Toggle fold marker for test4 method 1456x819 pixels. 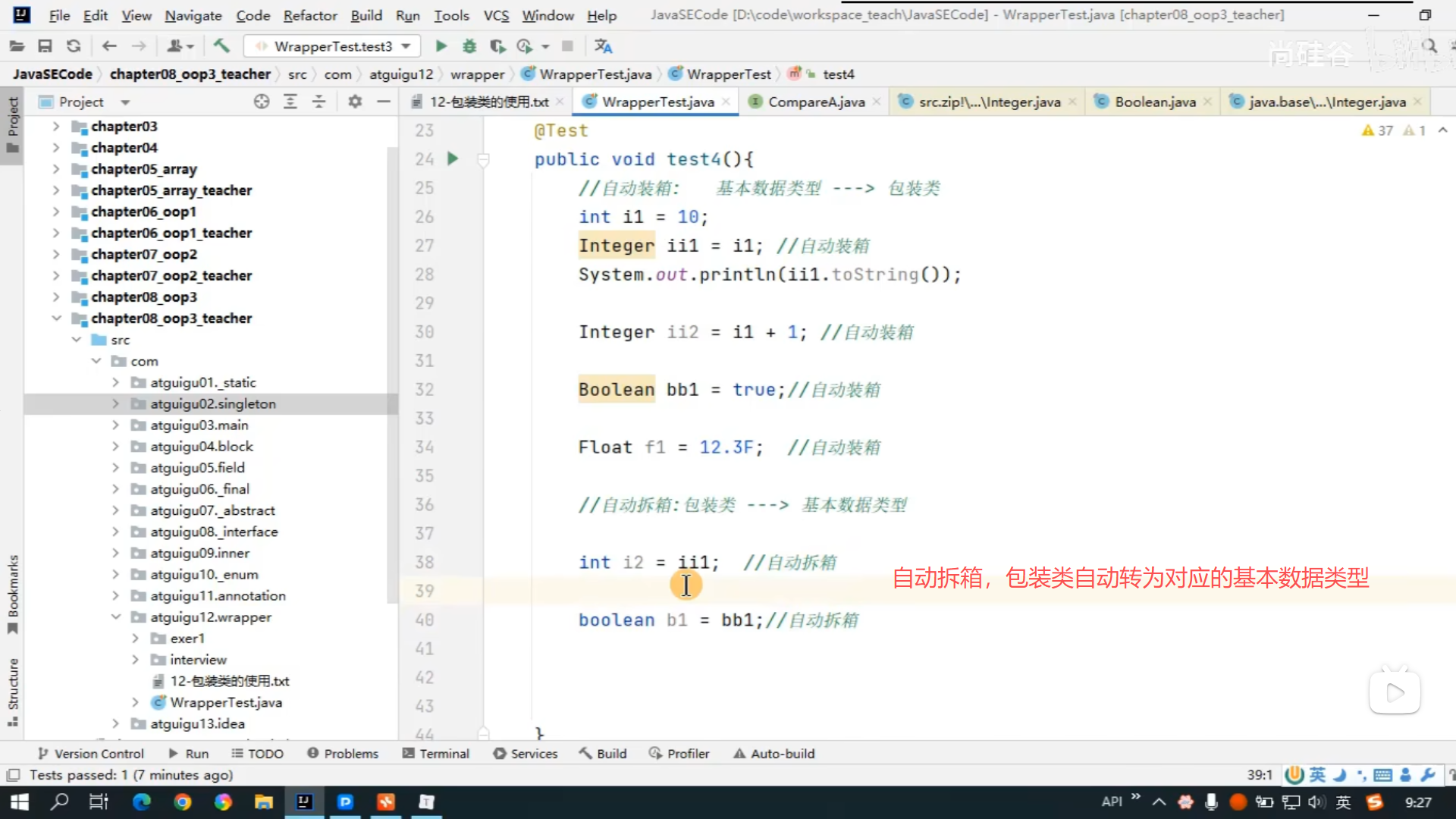(483, 159)
